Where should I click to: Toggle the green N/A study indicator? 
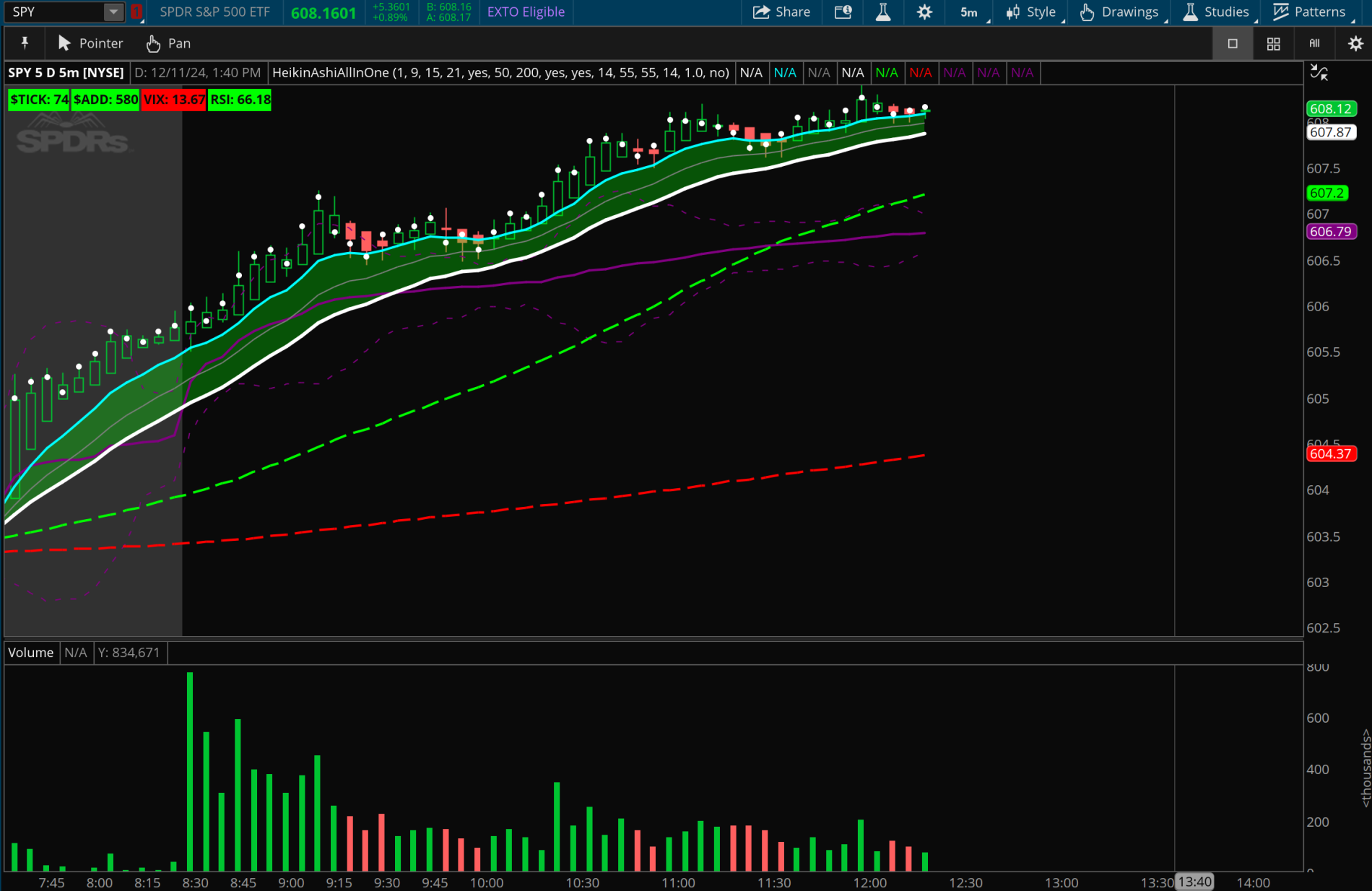[887, 72]
